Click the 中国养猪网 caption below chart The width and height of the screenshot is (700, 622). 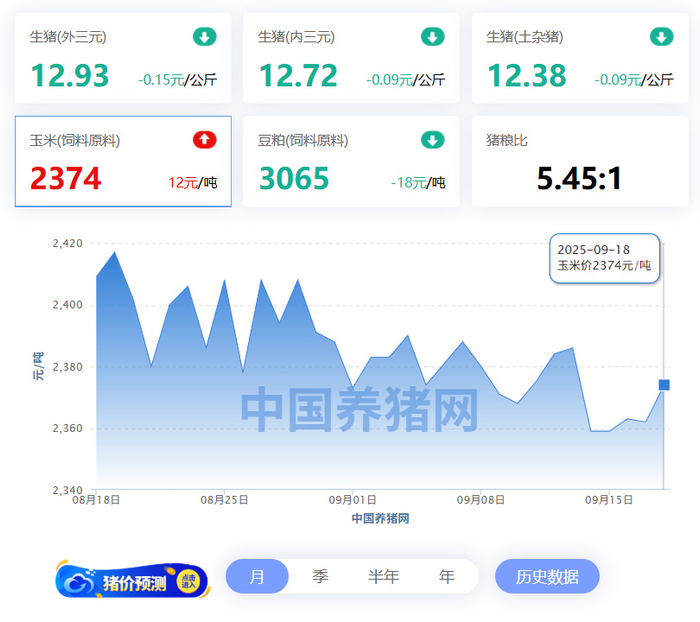[380, 518]
